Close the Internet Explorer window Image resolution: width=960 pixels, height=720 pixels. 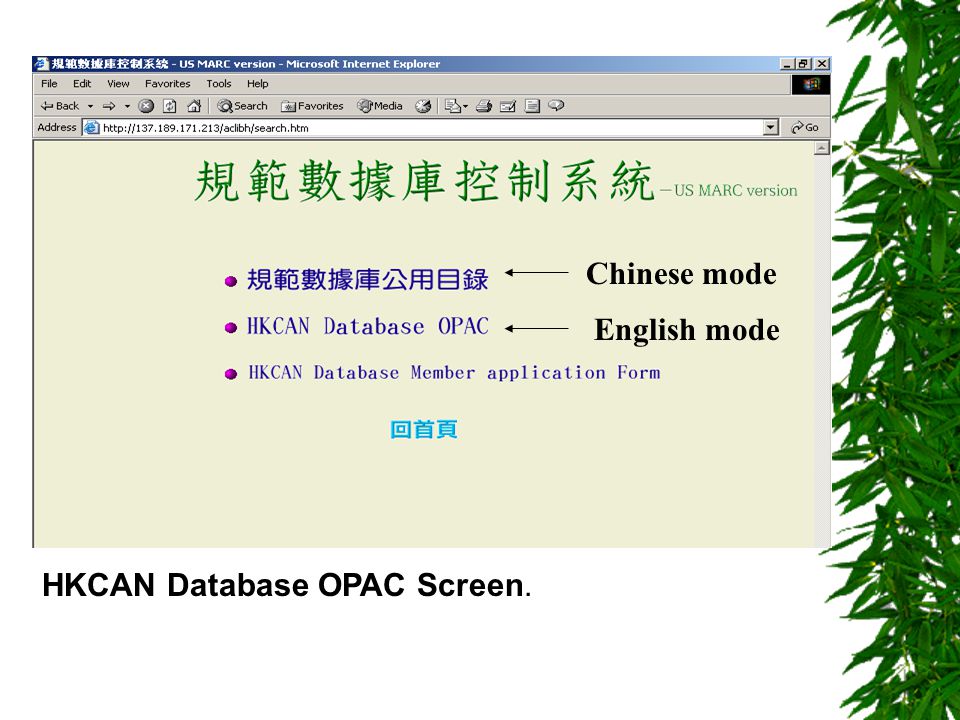pyautogui.click(x=822, y=64)
